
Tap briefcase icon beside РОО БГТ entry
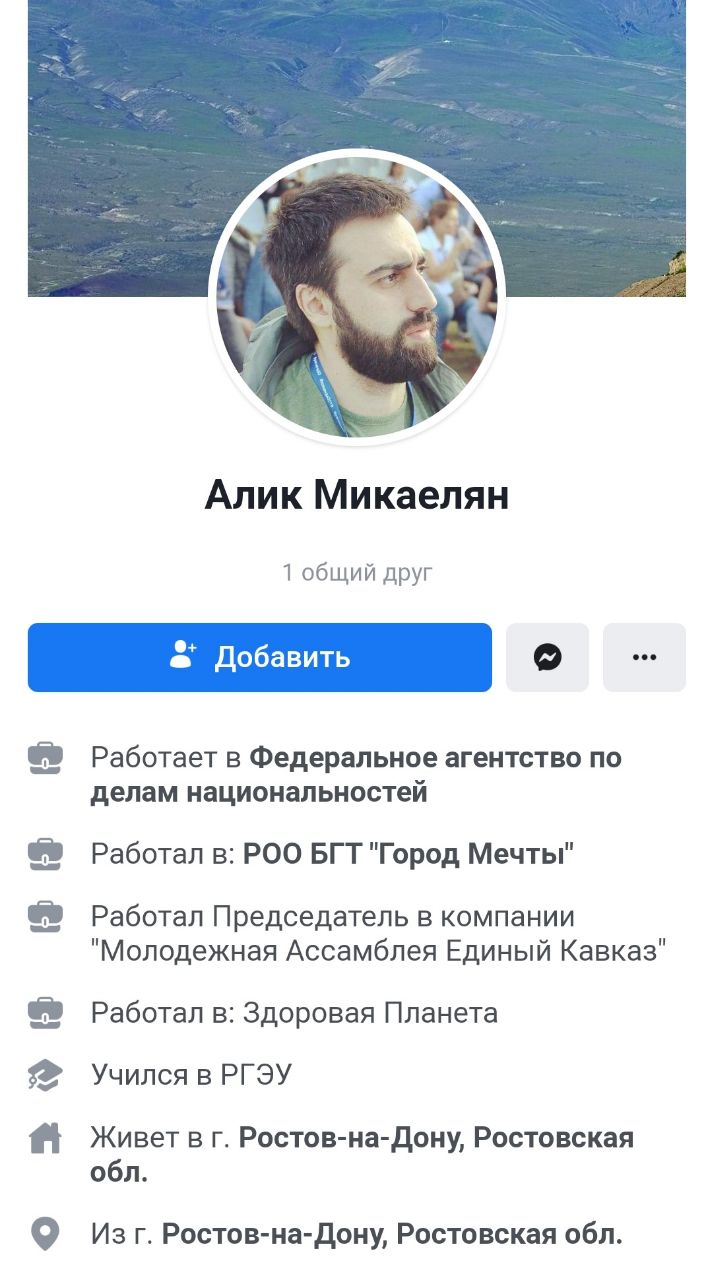pyautogui.click(x=46, y=854)
